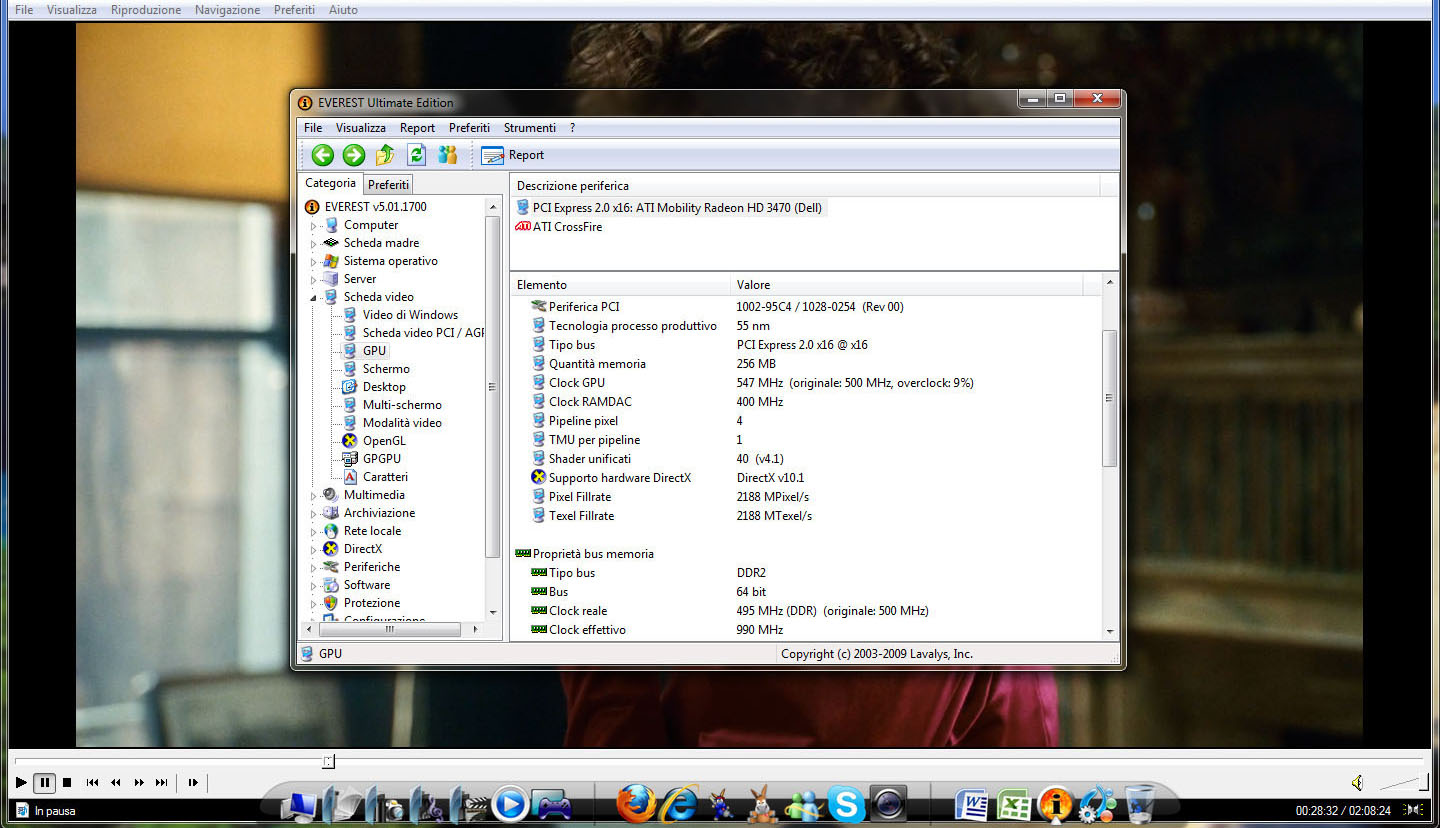The height and width of the screenshot is (828, 1440).
Task: Select the Multi-schermo tree item
Action: pyautogui.click(x=402, y=405)
